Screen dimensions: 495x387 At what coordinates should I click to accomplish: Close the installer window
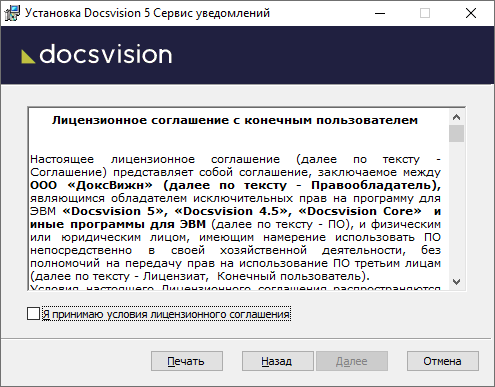point(471,13)
